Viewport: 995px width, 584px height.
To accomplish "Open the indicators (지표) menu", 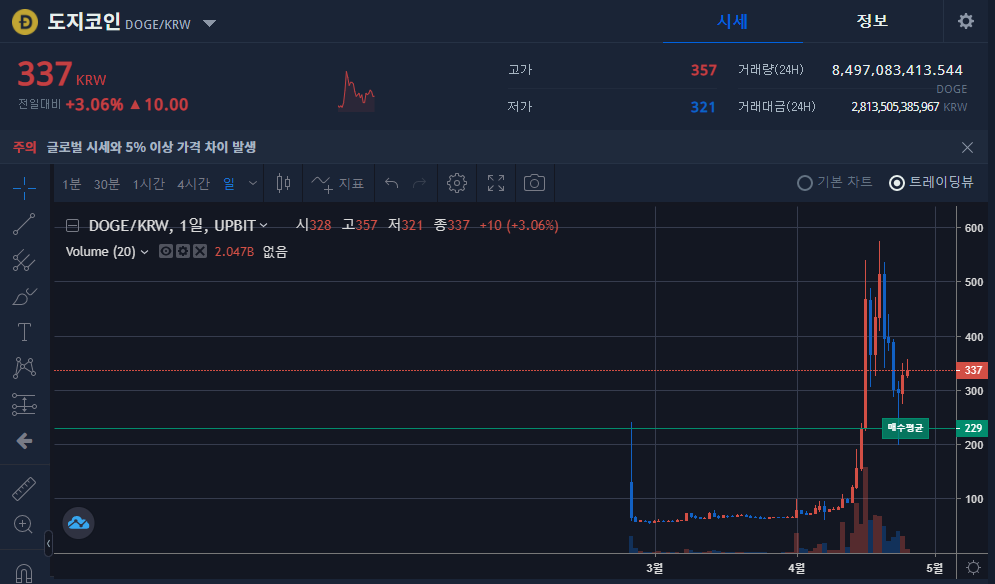I will [338, 183].
